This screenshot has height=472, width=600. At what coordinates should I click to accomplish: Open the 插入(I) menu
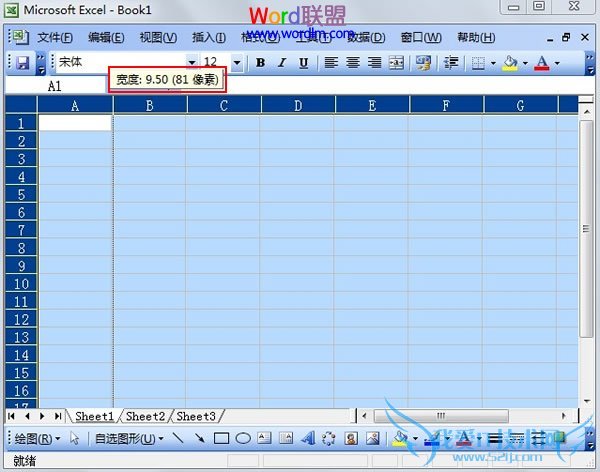[x=209, y=38]
